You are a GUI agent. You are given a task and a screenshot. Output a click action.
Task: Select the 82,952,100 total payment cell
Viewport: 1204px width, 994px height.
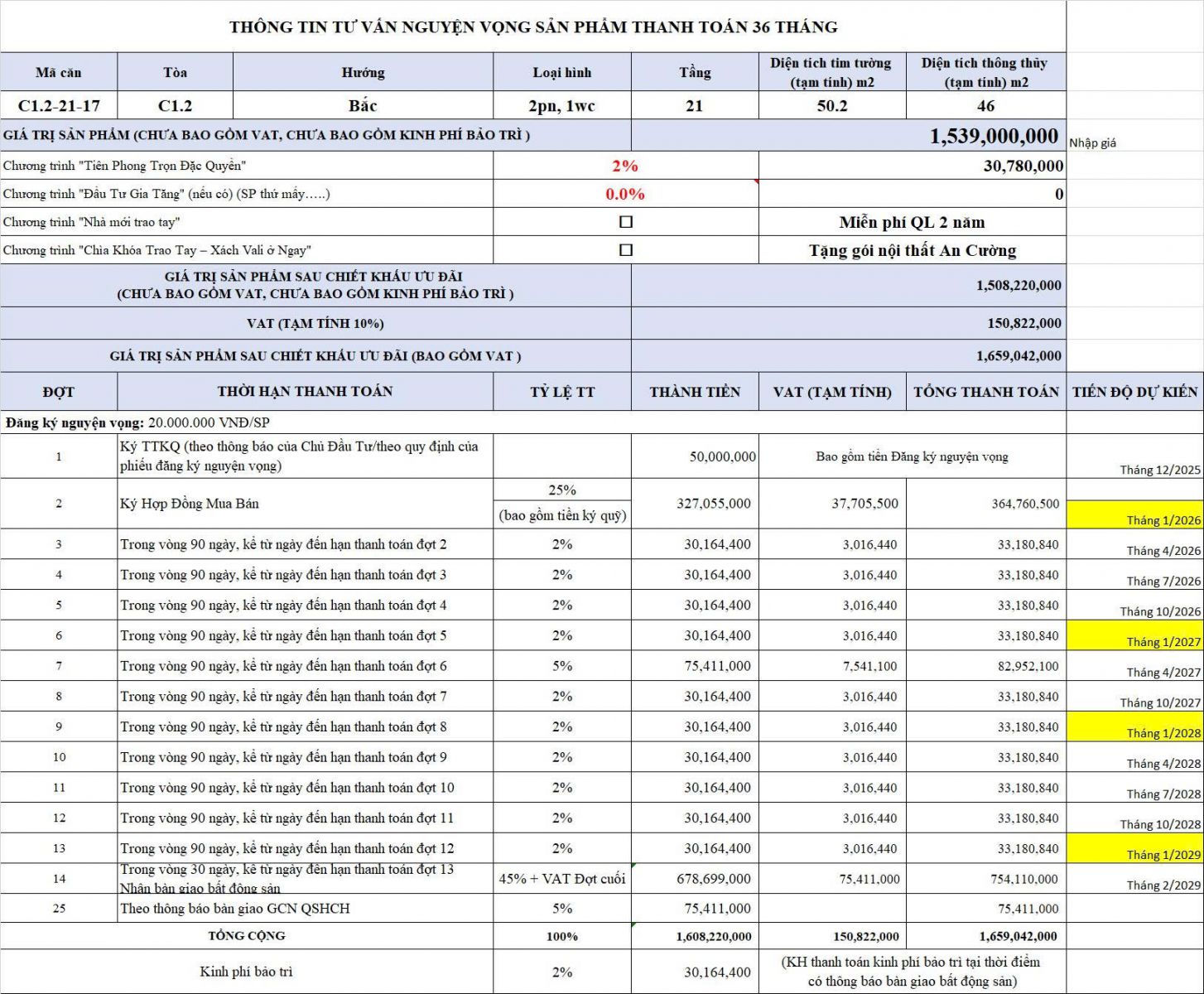tap(1028, 666)
